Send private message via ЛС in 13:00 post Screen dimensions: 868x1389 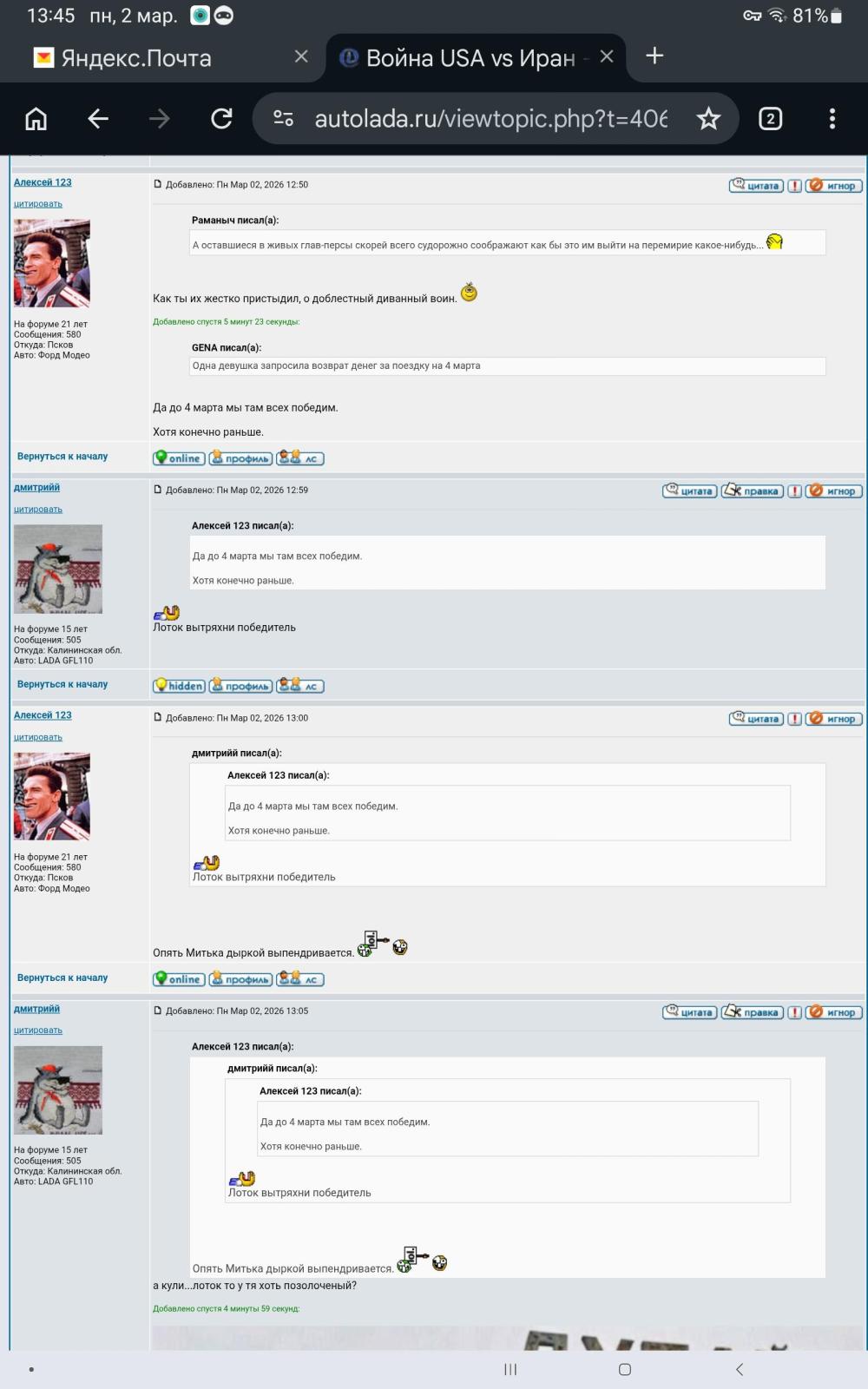300,979
